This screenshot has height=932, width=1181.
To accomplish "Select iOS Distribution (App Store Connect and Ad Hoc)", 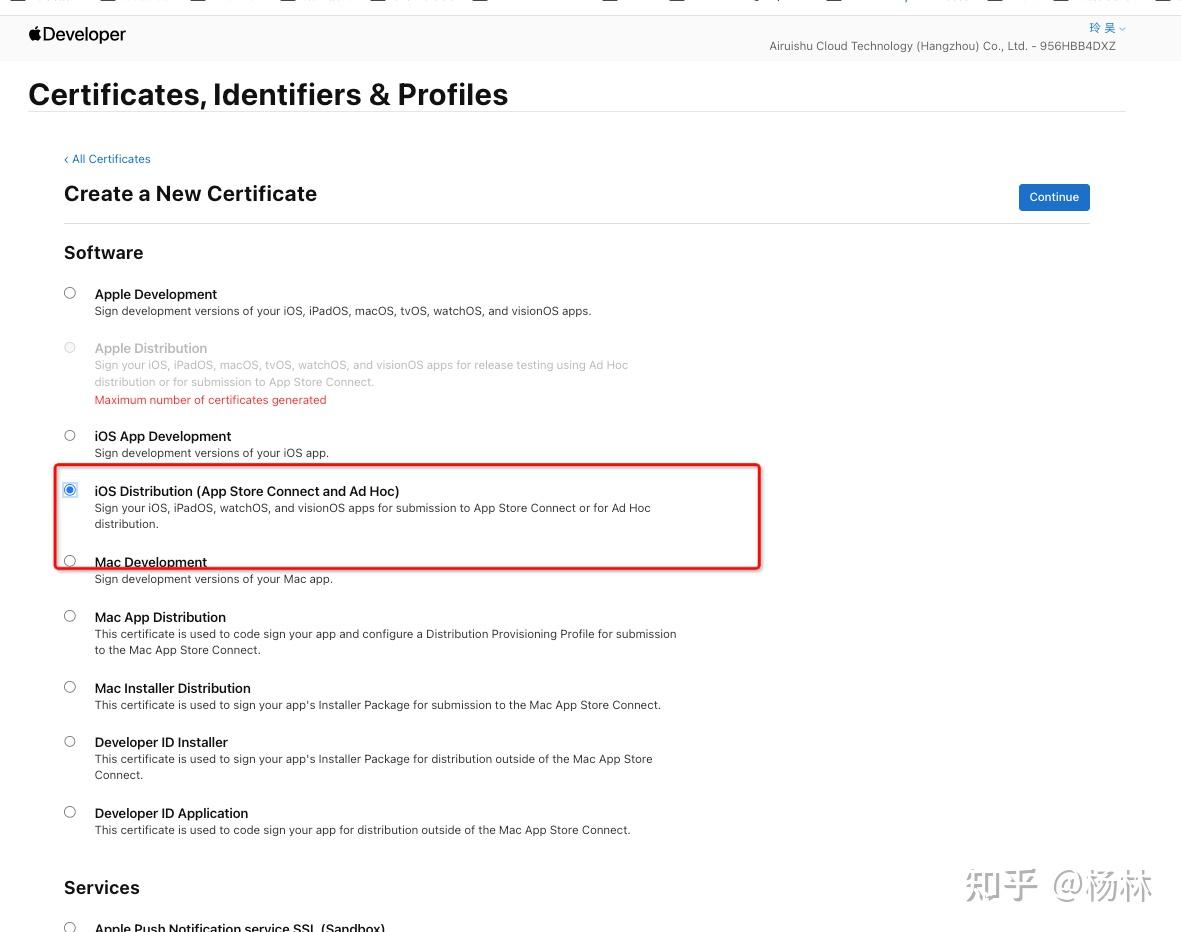I will pyautogui.click(x=69, y=489).
